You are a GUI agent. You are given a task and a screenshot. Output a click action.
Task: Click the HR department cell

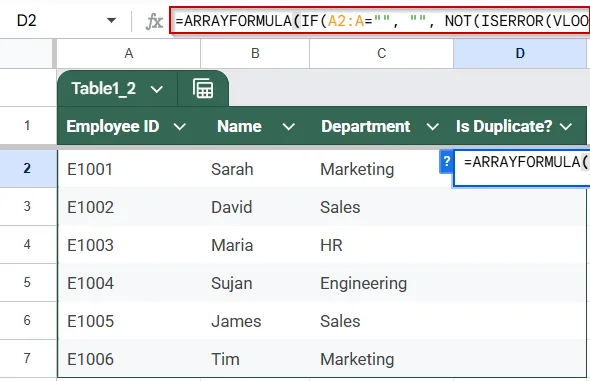pyautogui.click(x=382, y=245)
